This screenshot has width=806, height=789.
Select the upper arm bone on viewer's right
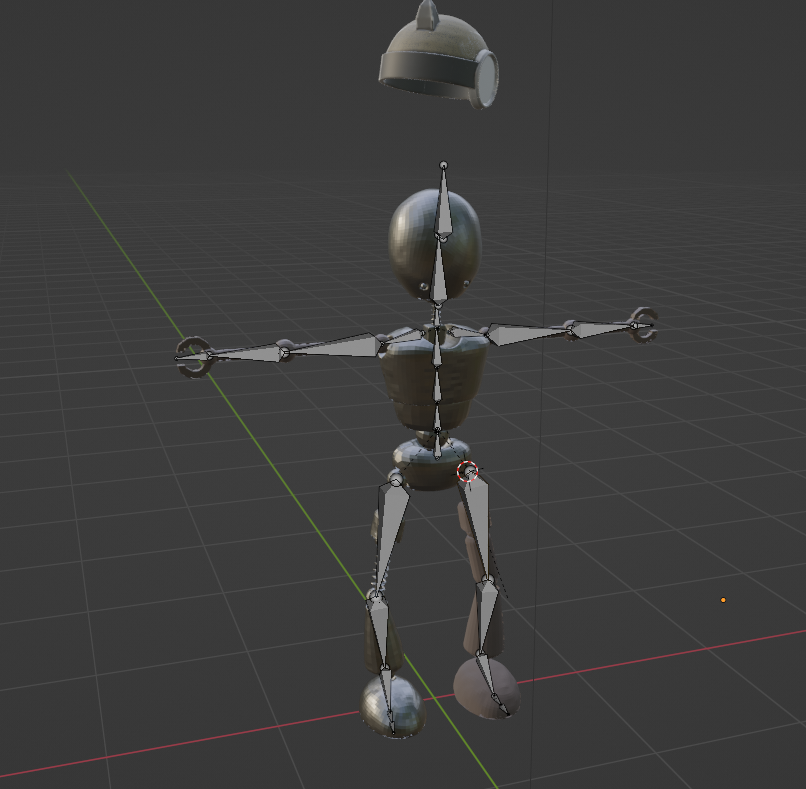[x=527, y=332]
